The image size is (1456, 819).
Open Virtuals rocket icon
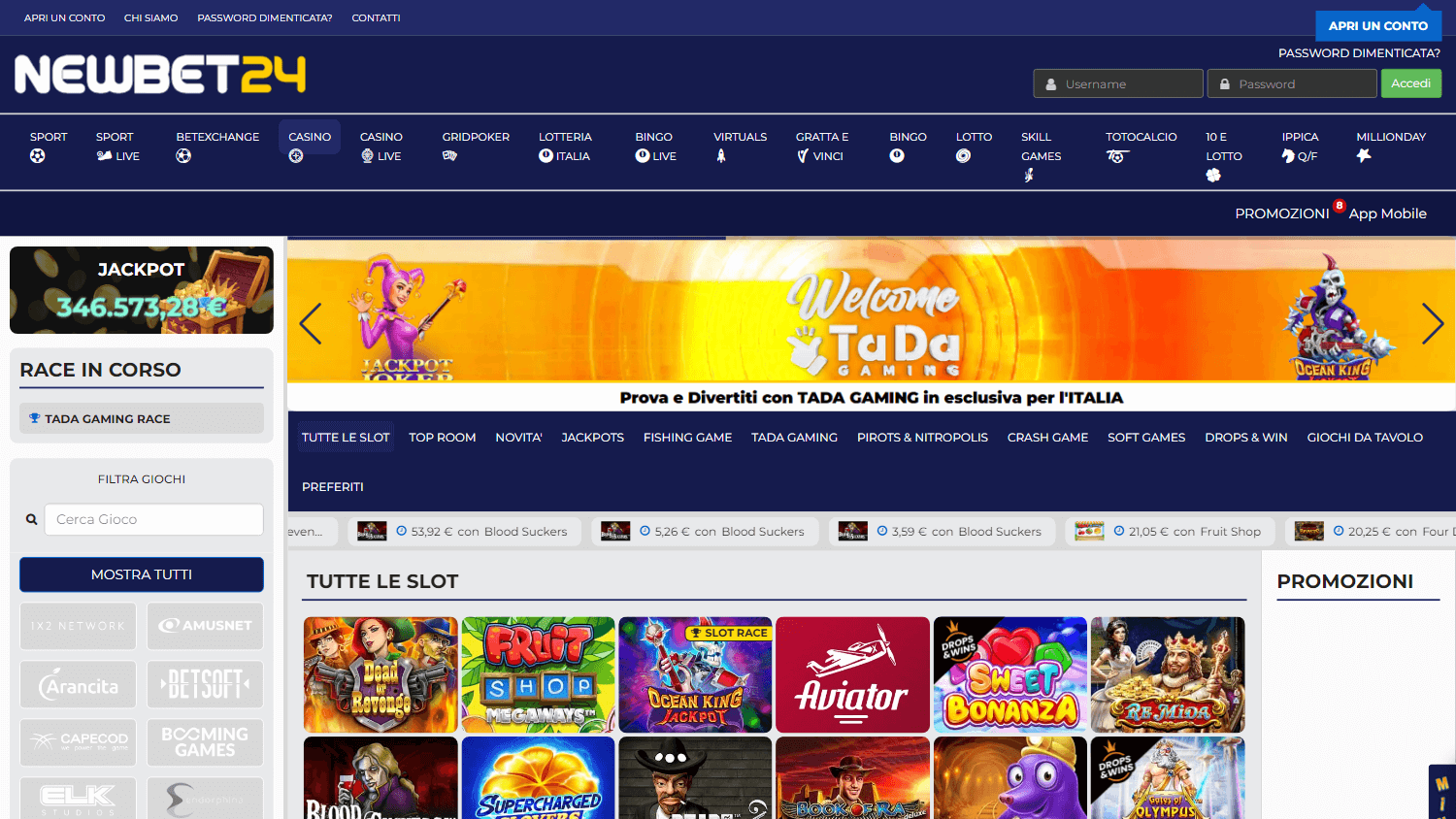(721, 156)
